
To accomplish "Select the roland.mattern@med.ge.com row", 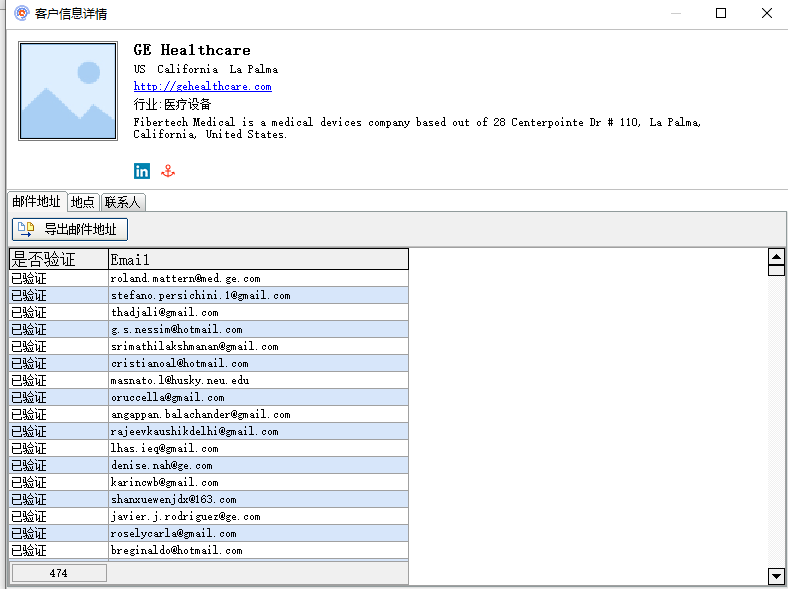I will (185, 279).
